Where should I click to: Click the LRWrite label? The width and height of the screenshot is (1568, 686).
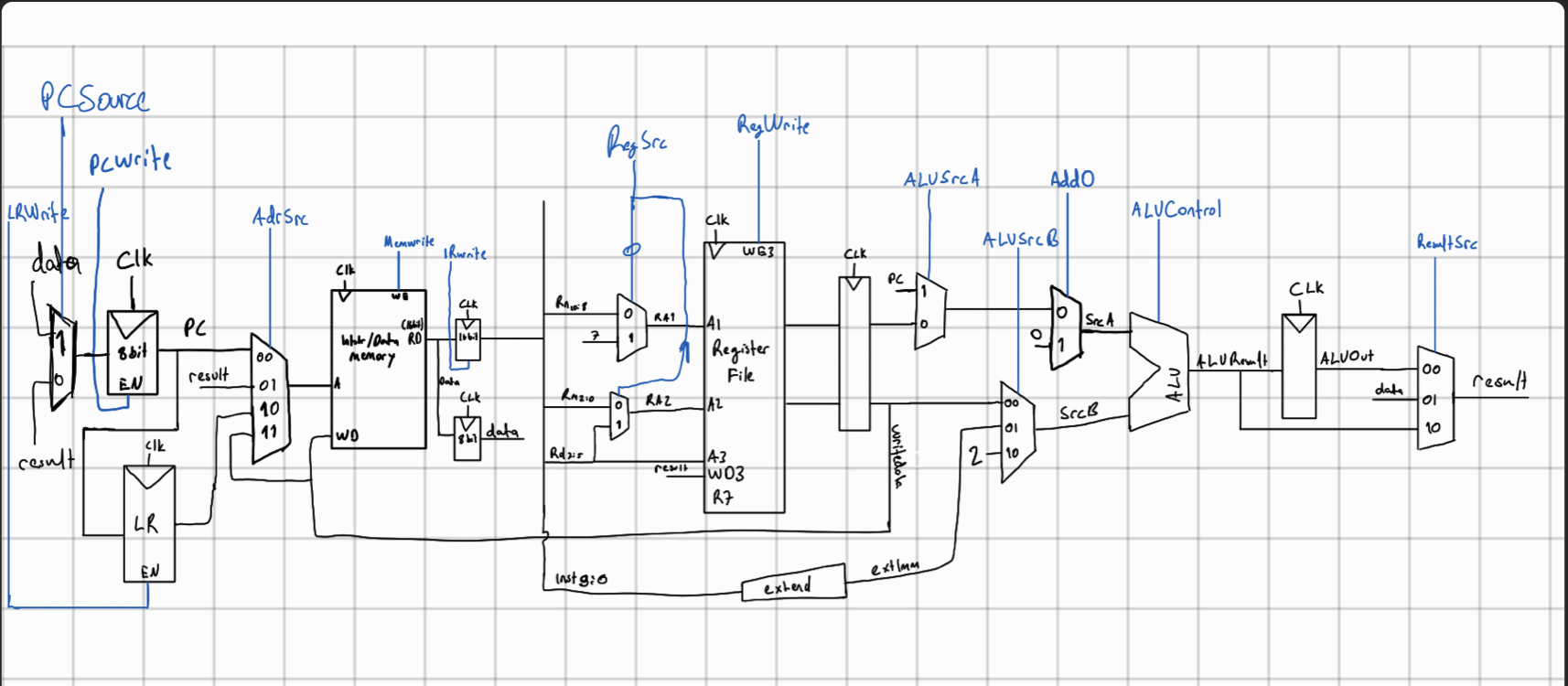(x=38, y=213)
